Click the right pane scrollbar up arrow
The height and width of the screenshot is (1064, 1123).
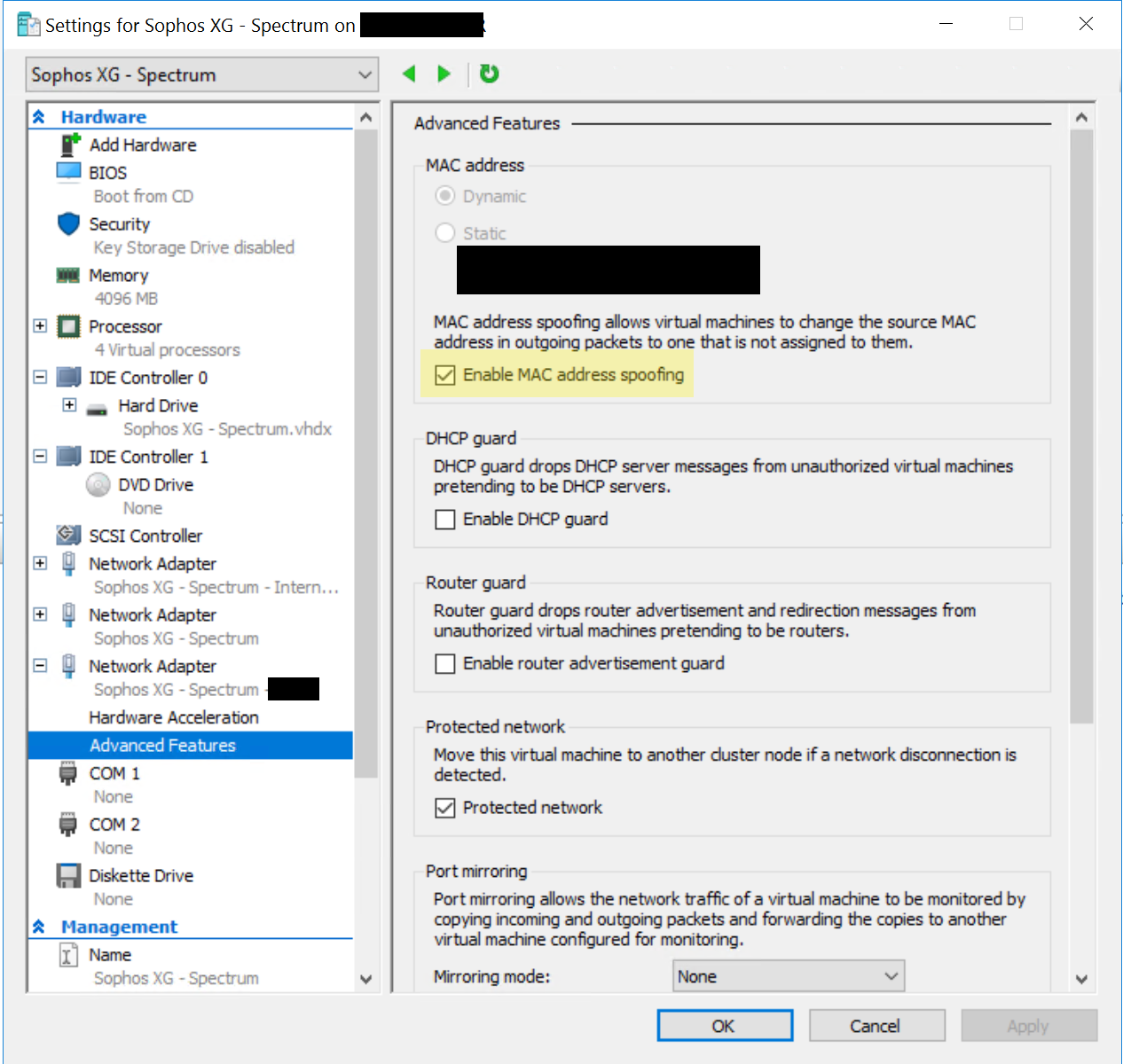click(1081, 117)
